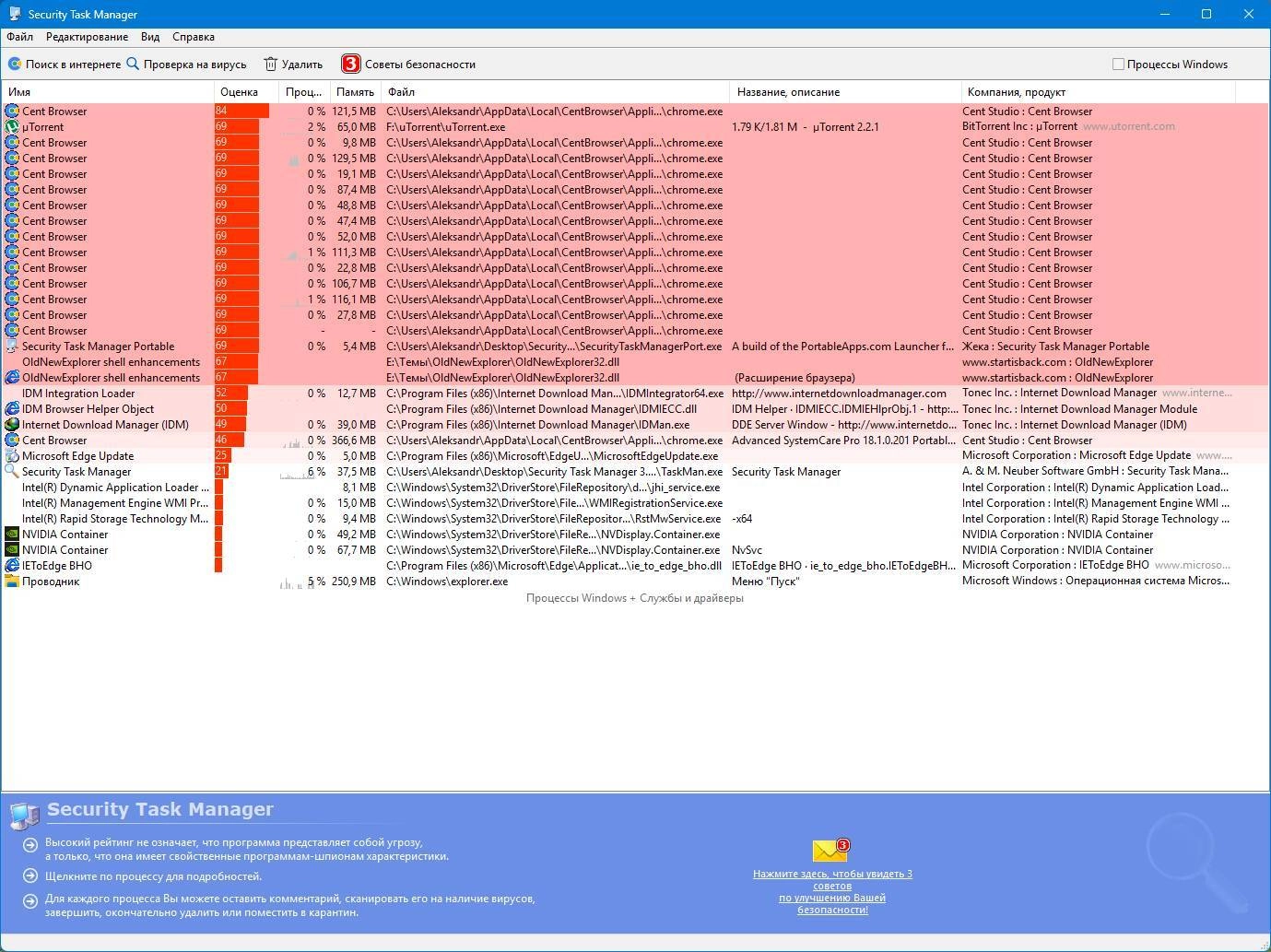Click the envelope icon with 3 notifications
Image resolution: width=1271 pixels, height=952 pixels.
click(830, 850)
